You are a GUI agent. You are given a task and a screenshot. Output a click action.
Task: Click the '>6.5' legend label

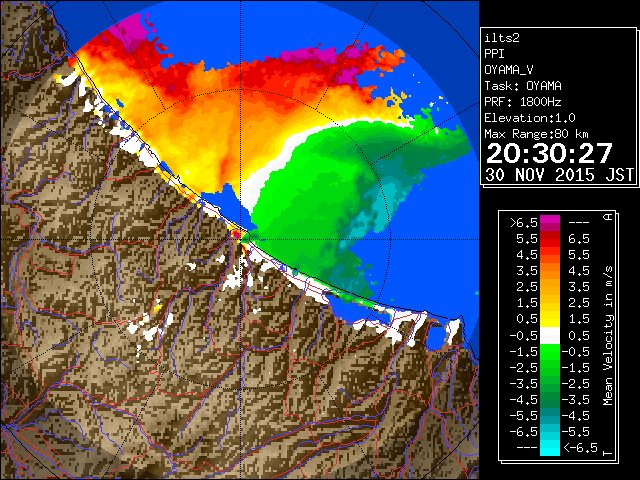click(524, 223)
